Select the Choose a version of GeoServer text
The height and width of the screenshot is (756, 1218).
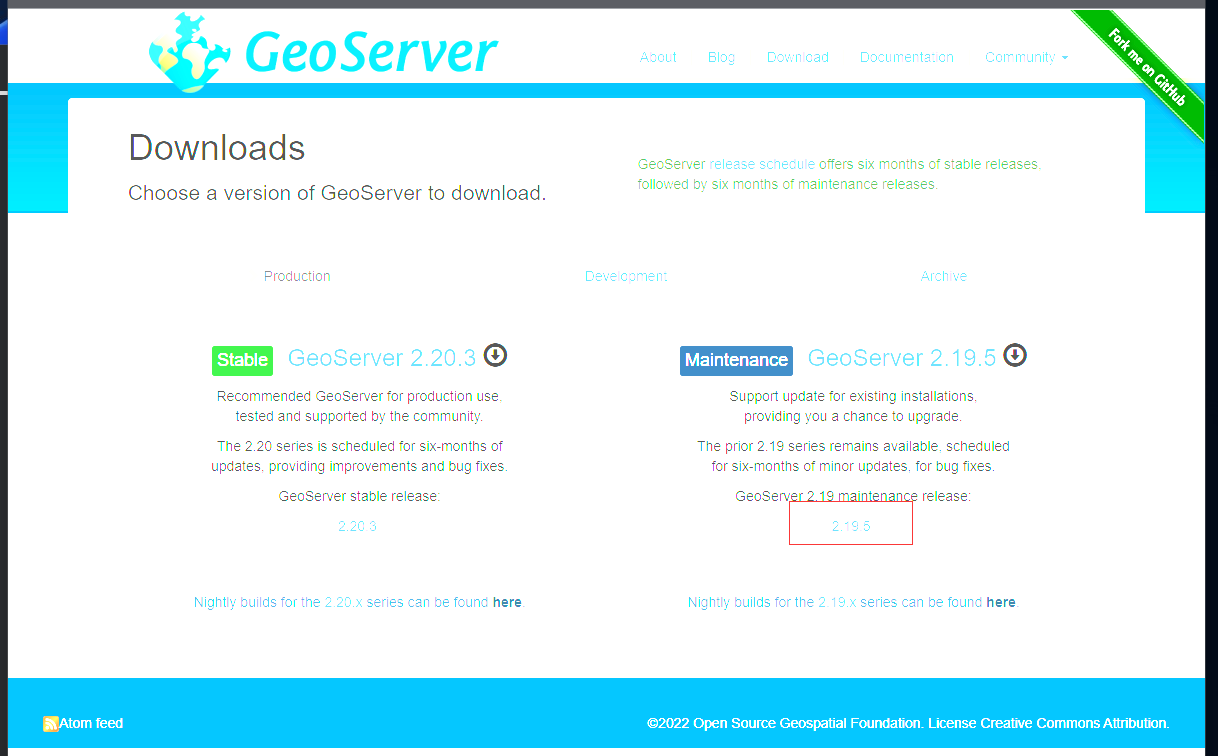(337, 193)
